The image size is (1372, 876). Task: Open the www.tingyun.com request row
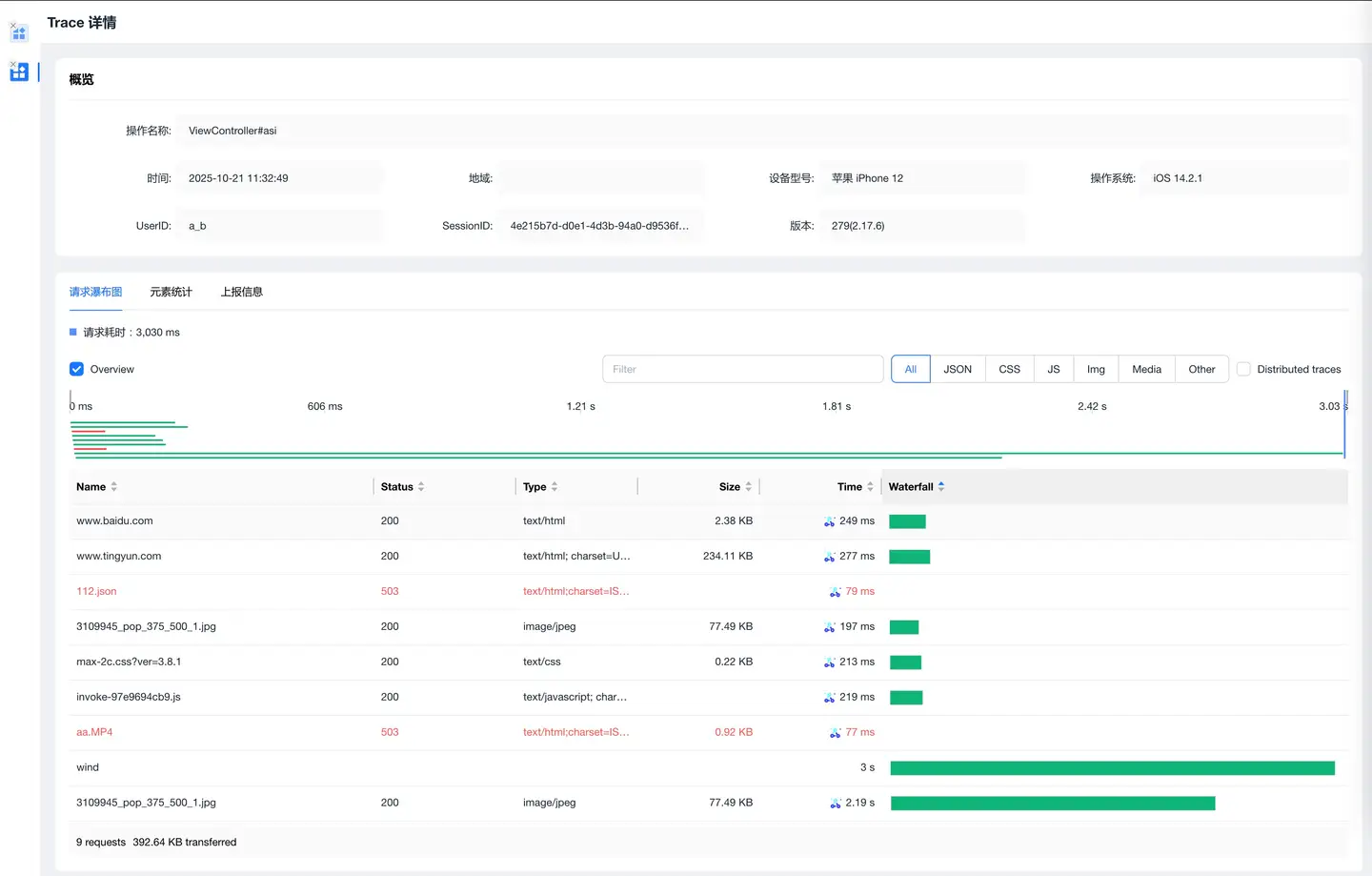(x=119, y=557)
